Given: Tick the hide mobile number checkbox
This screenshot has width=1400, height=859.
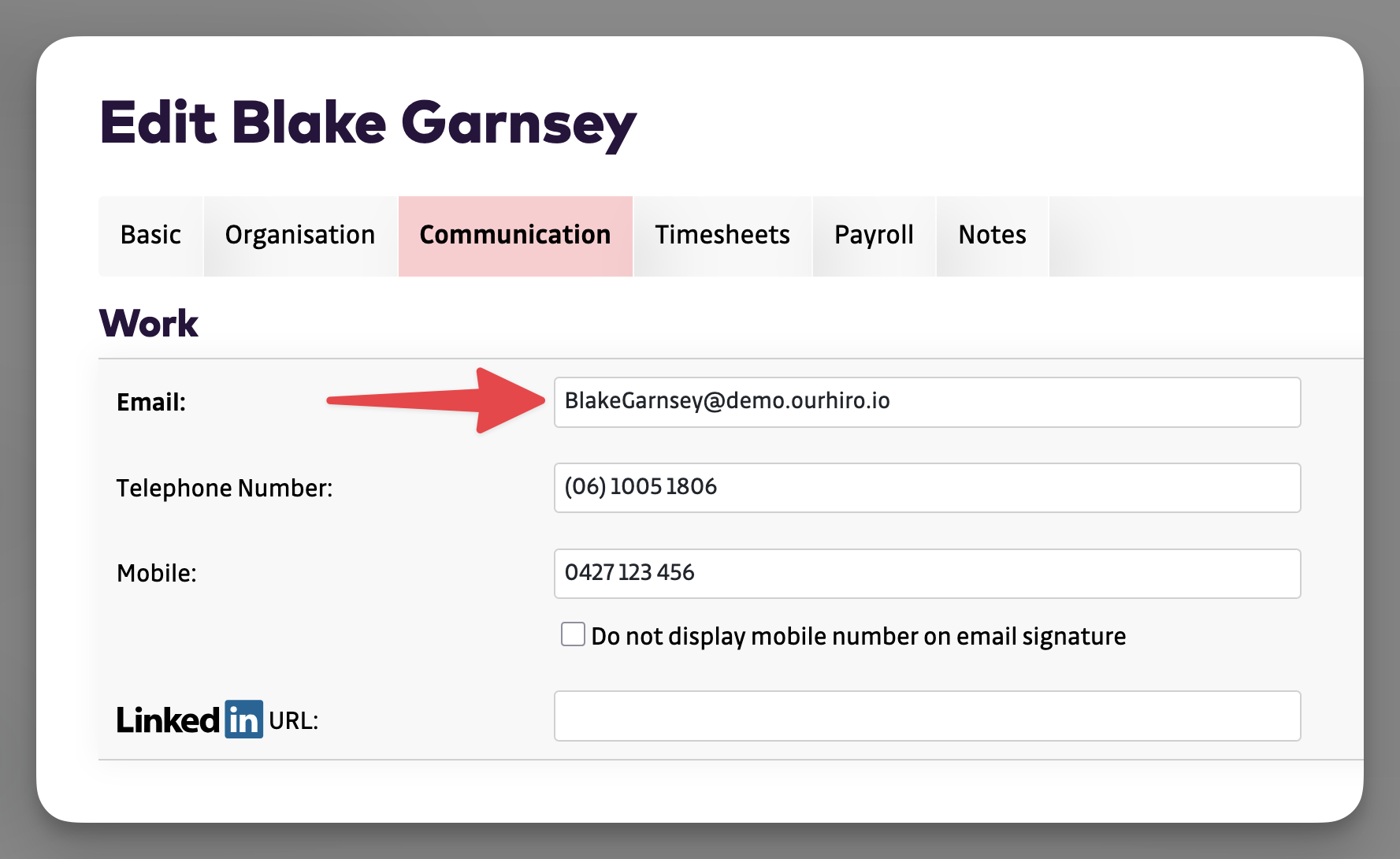Looking at the screenshot, I should 573,634.
